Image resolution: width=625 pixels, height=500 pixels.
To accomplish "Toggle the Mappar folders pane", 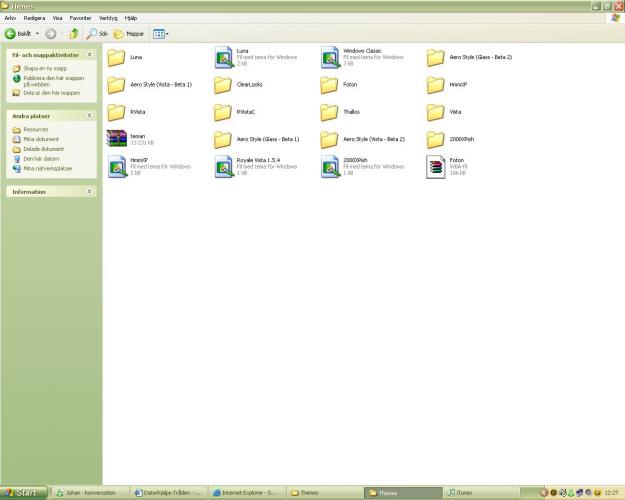I will [128, 34].
